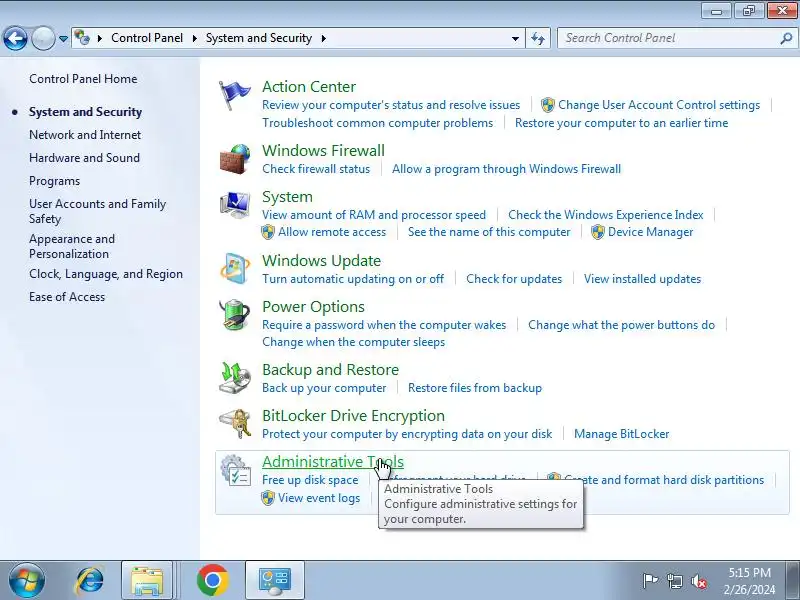This screenshot has height=600, width=800.
Task: Click Check the Windows Experience Index
Action: 606,215
